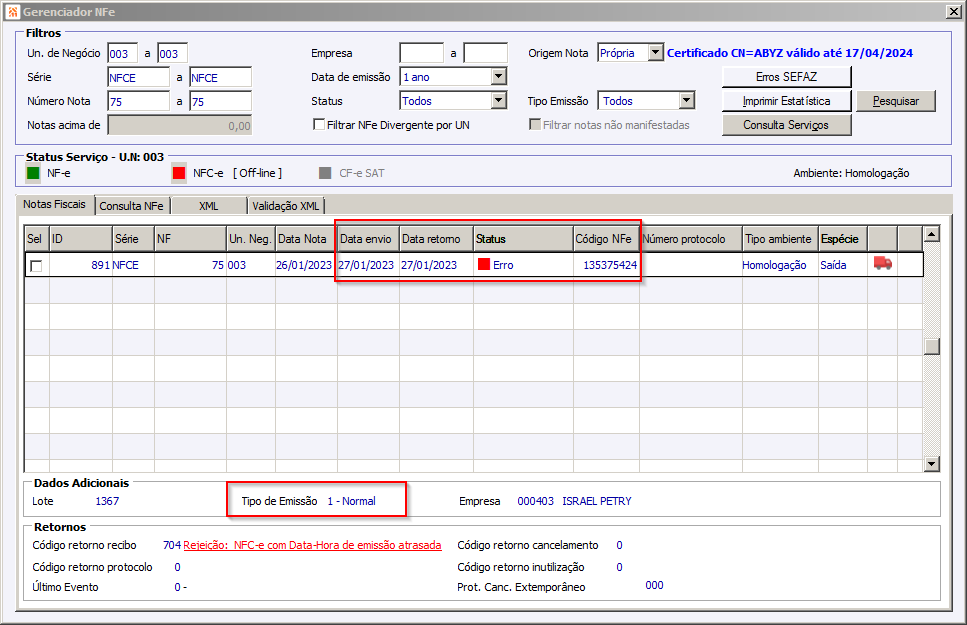Screen dimensions: 967x625
Task: Click the grid vertical scrollbar thumb
Action: (931, 346)
